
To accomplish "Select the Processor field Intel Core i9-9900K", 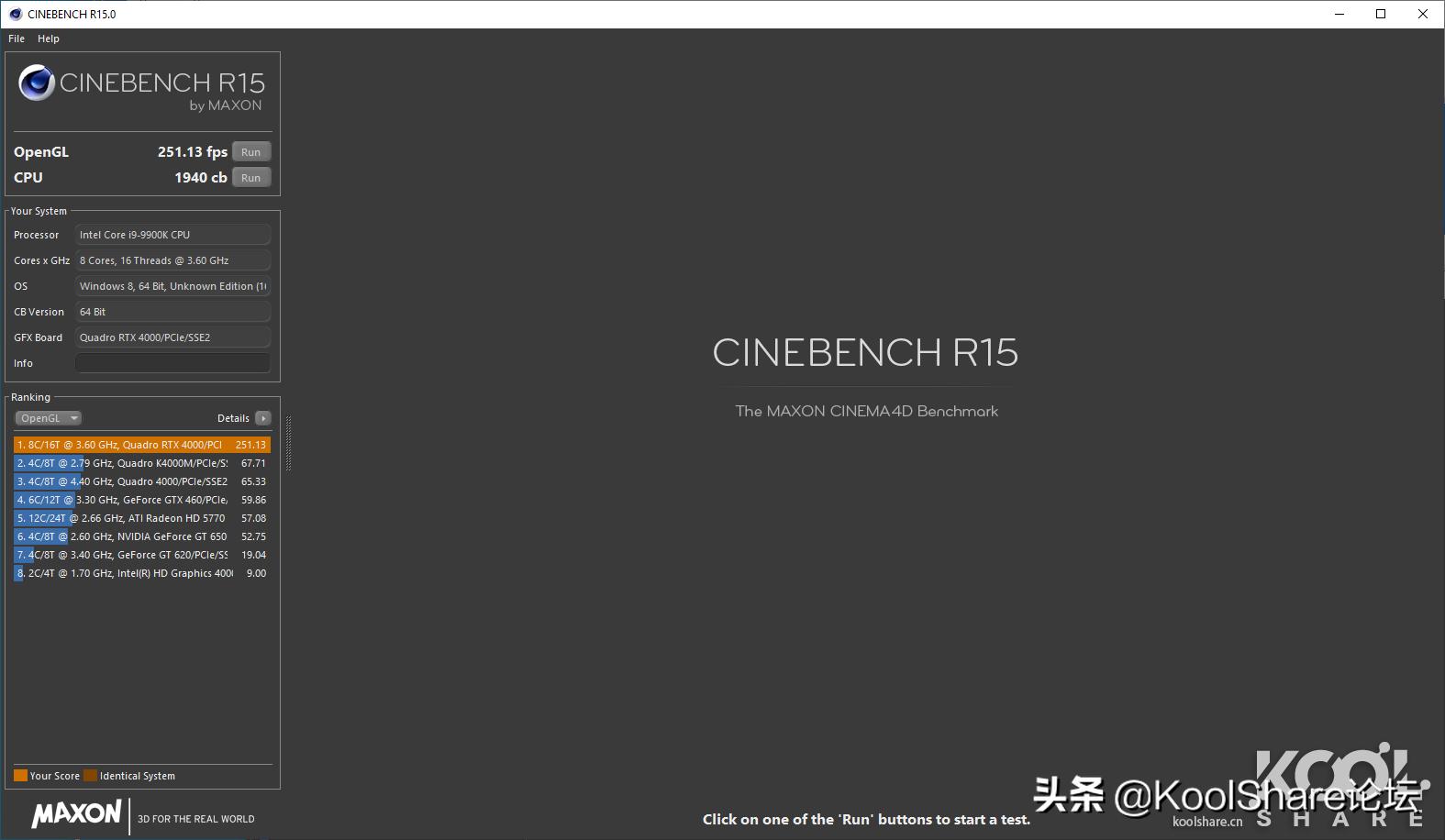I will (172, 235).
